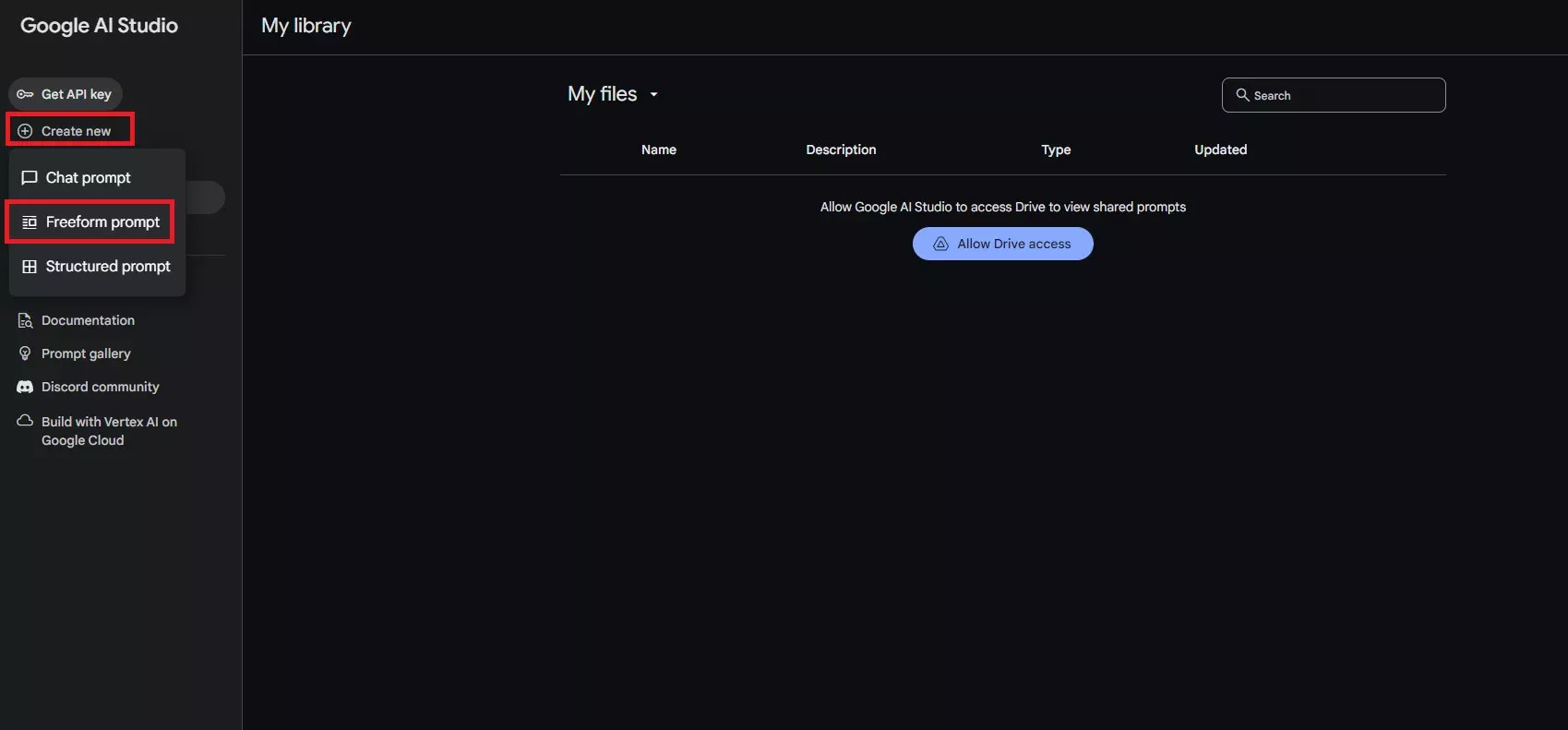The image size is (1568, 730).
Task: Select Chat prompt from the menu
Action: coord(89,177)
